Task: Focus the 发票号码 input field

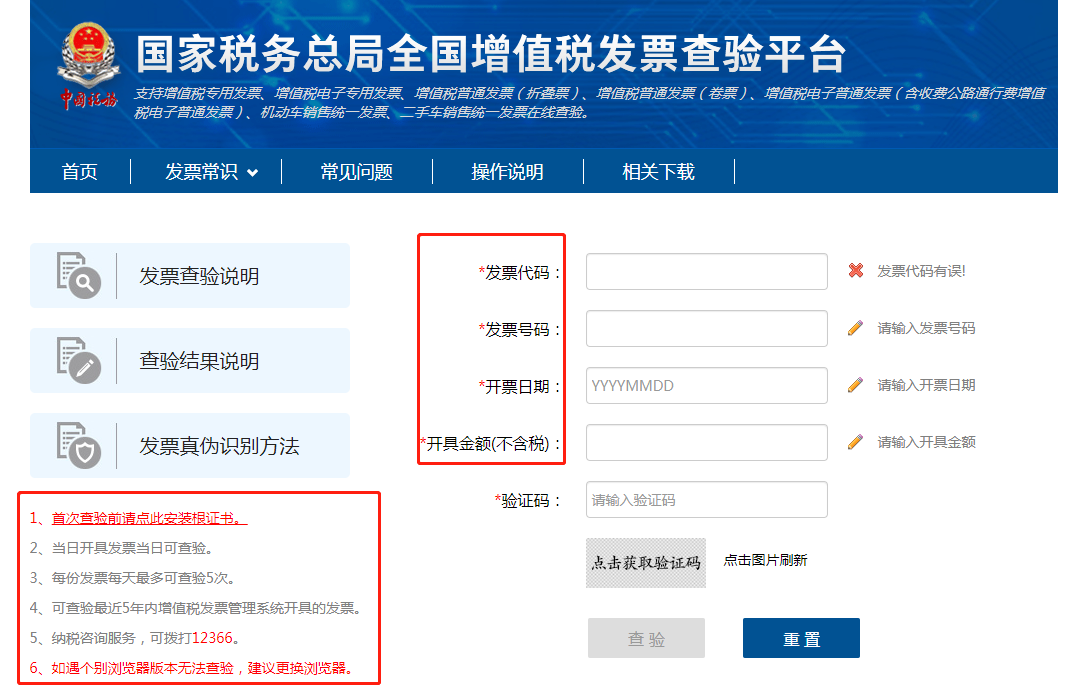Action: tap(707, 328)
